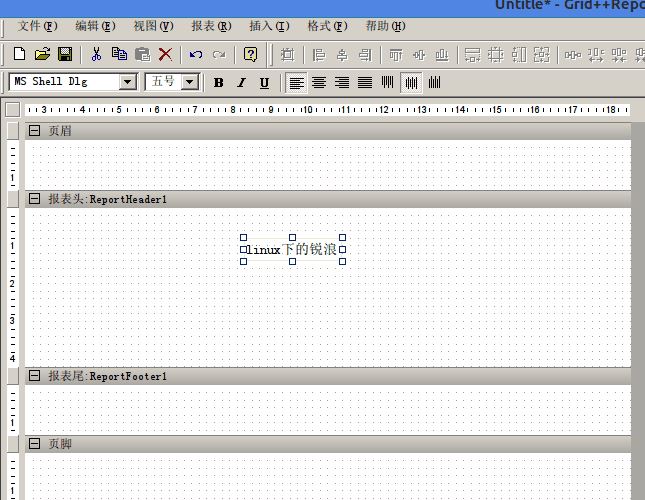Open the 视图(V) menu

(x=153, y=26)
